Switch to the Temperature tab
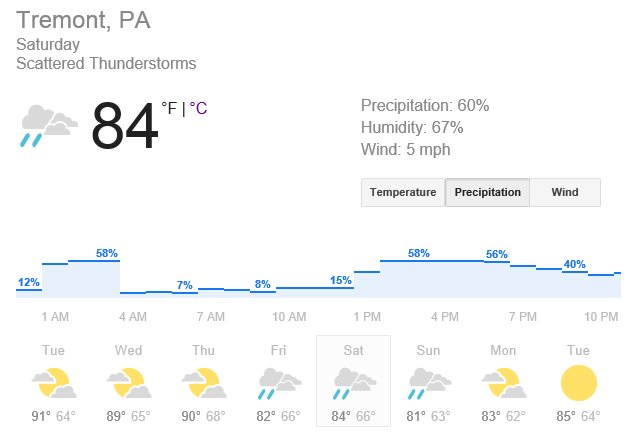Viewport: 638px width, 441px height. click(x=403, y=192)
